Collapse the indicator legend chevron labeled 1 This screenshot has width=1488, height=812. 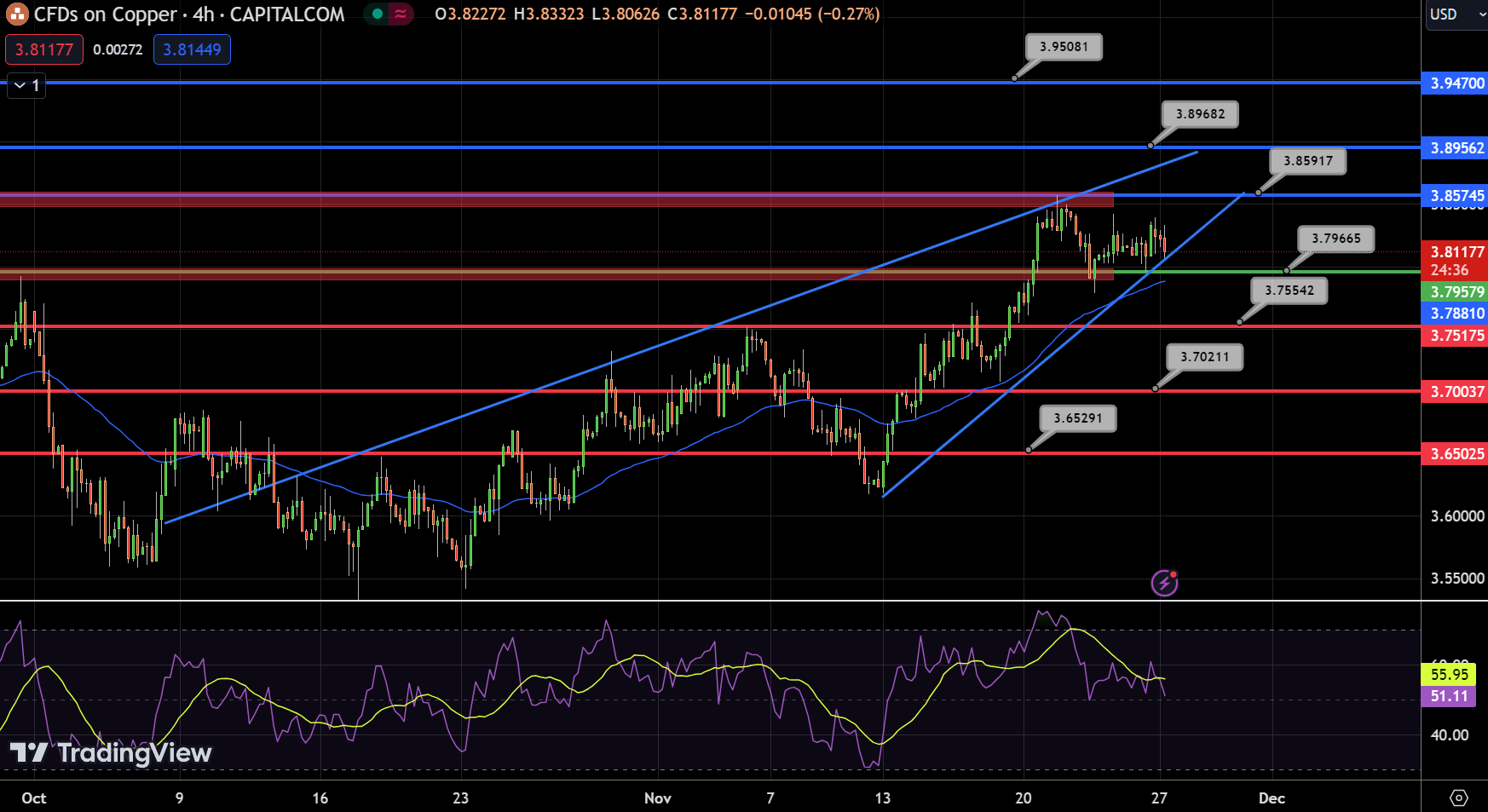coord(26,85)
